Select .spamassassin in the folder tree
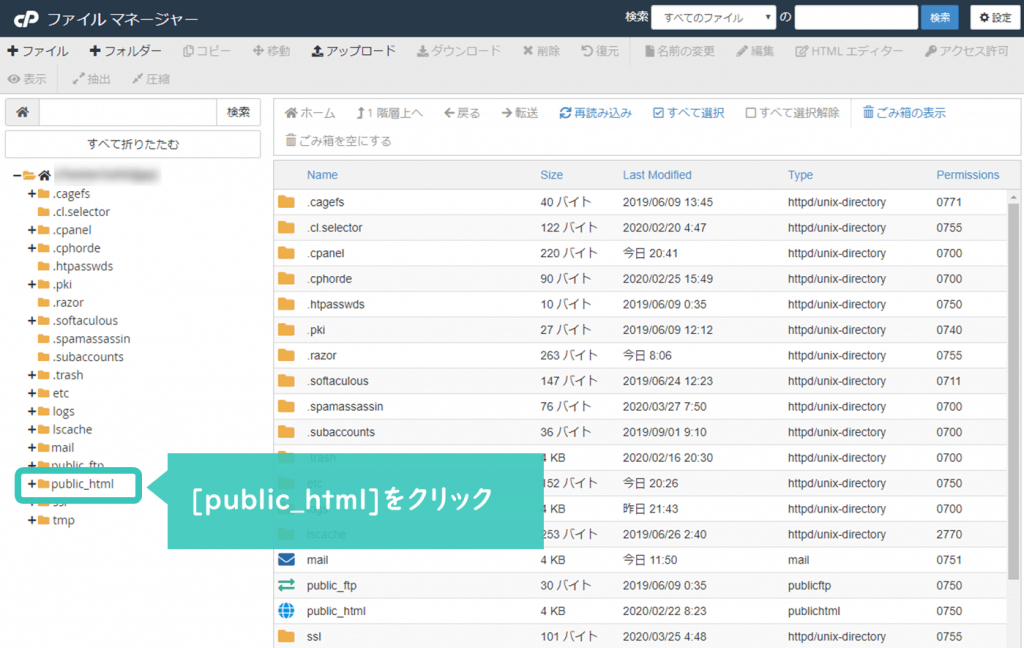 (x=91, y=339)
